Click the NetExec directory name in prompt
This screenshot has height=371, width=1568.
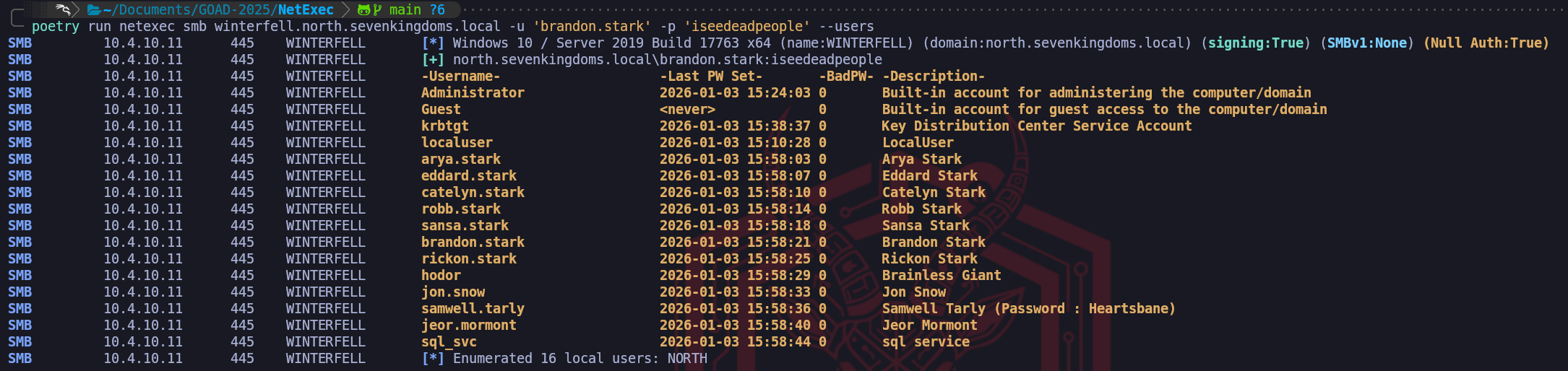coord(306,10)
